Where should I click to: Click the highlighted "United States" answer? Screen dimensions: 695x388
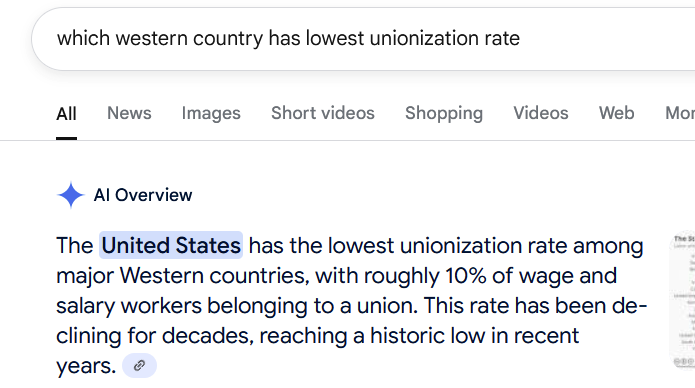point(171,245)
